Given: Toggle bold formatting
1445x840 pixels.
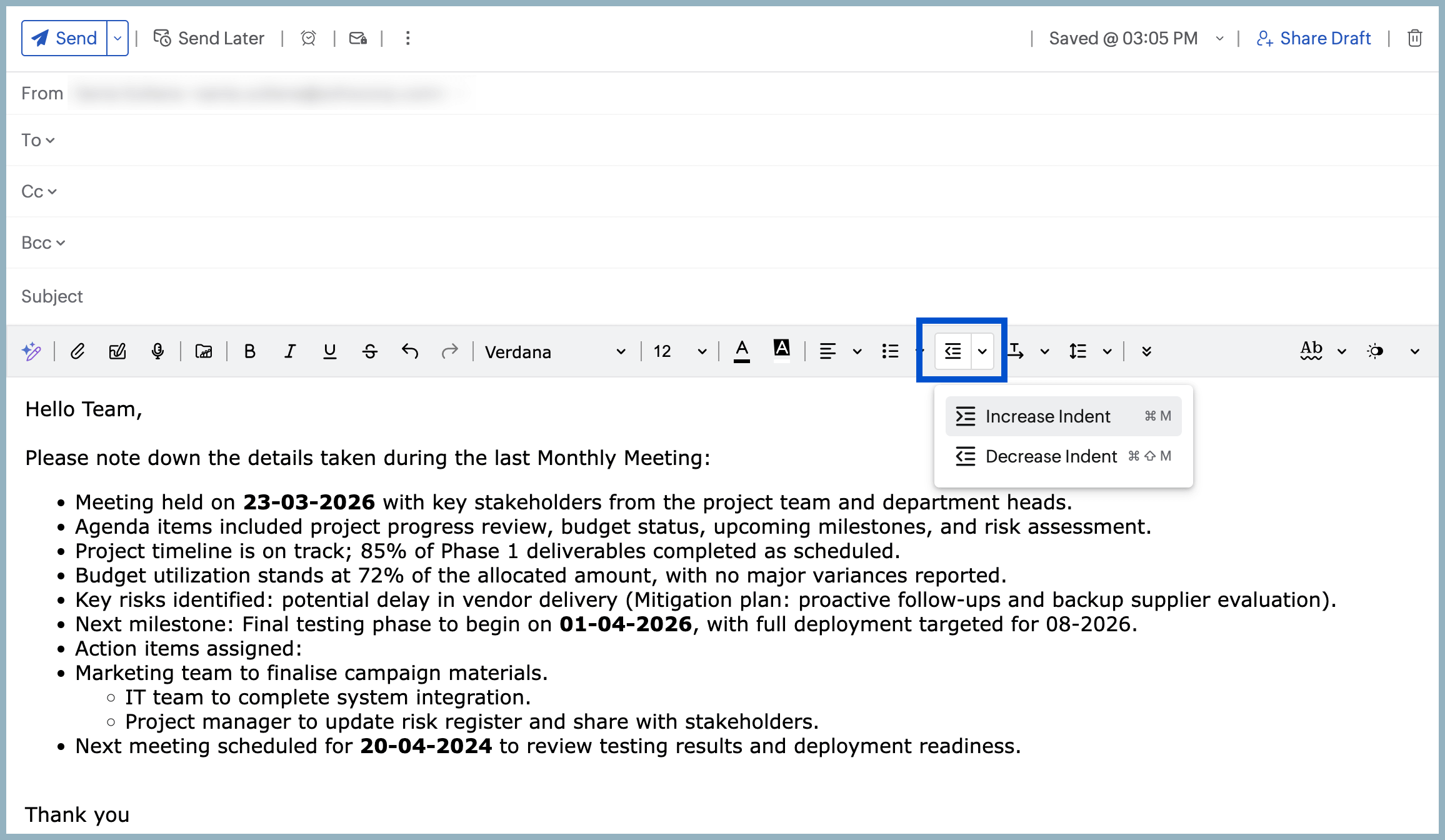Looking at the screenshot, I should [x=249, y=351].
